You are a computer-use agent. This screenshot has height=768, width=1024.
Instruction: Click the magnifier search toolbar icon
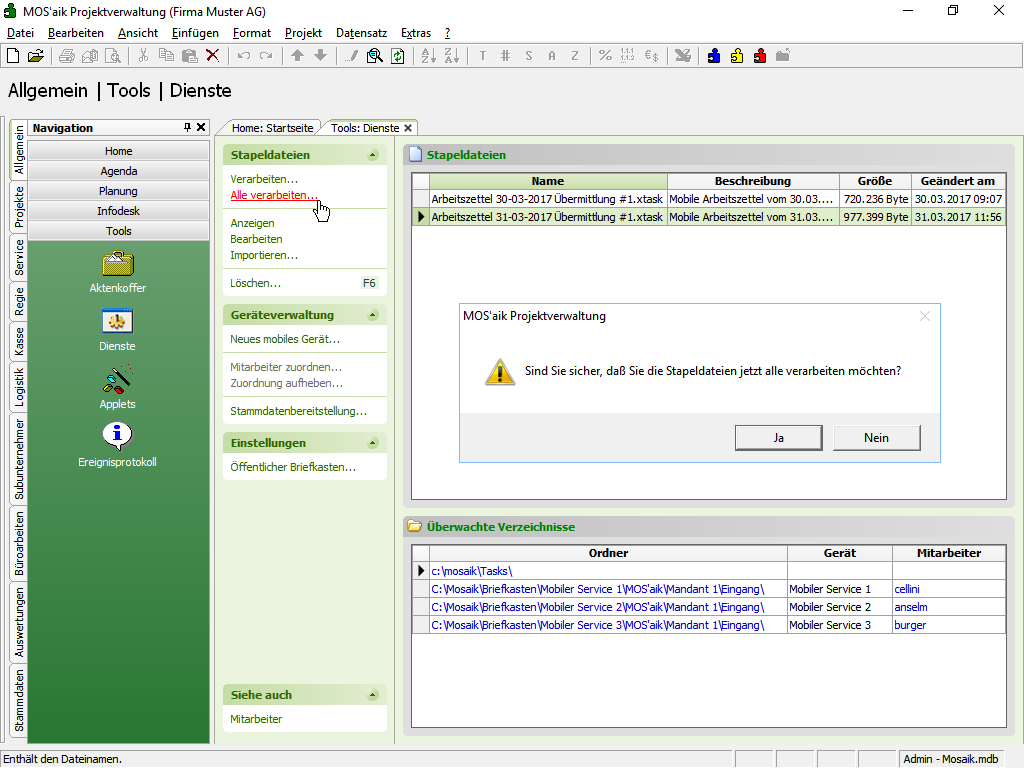tap(375, 56)
